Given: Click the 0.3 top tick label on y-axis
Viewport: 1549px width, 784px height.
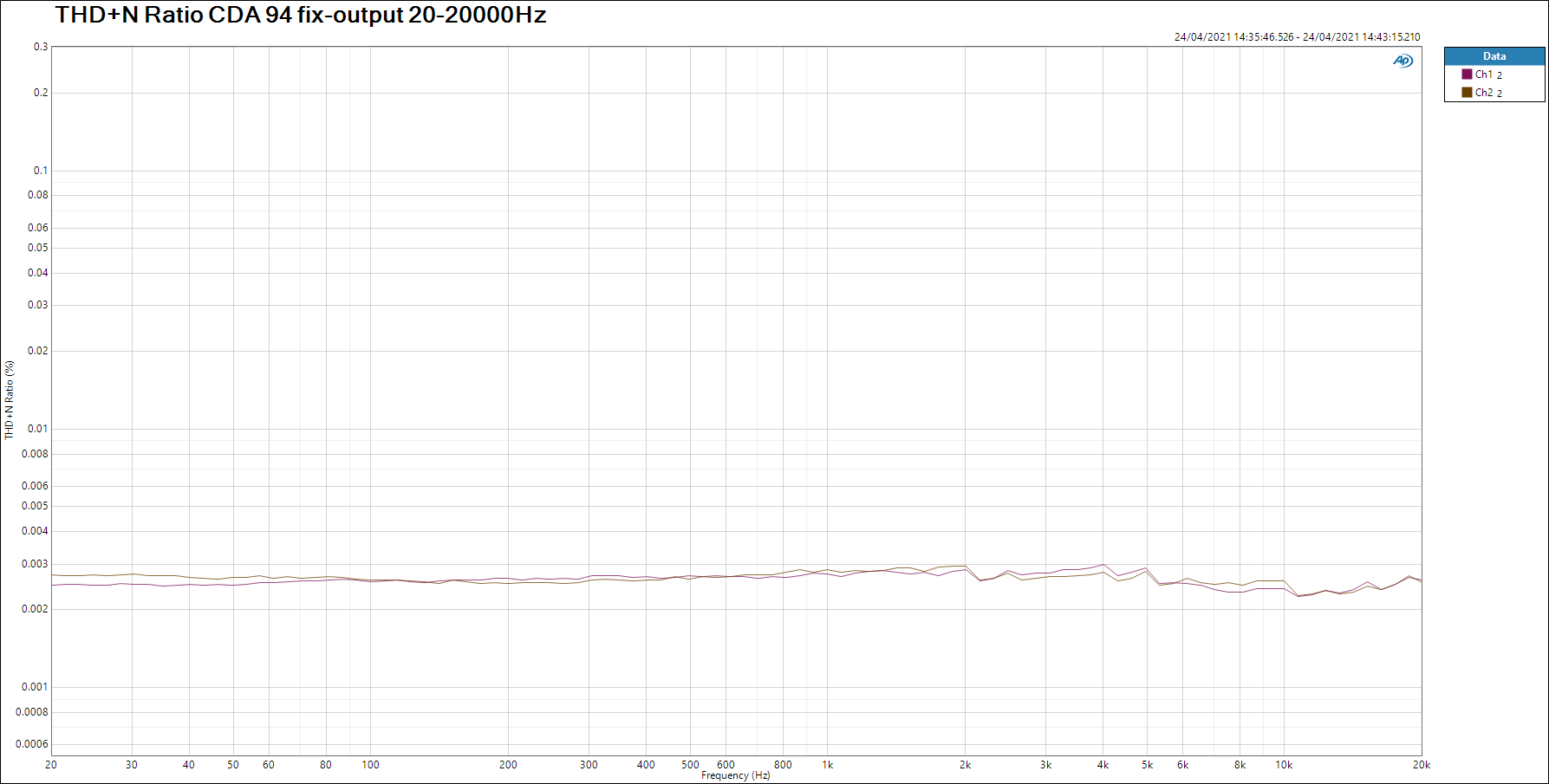Looking at the screenshot, I should (41, 47).
